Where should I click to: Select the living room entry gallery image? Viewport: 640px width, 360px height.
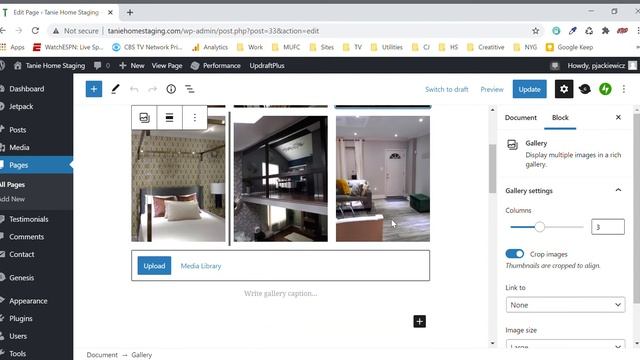tap(383, 179)
